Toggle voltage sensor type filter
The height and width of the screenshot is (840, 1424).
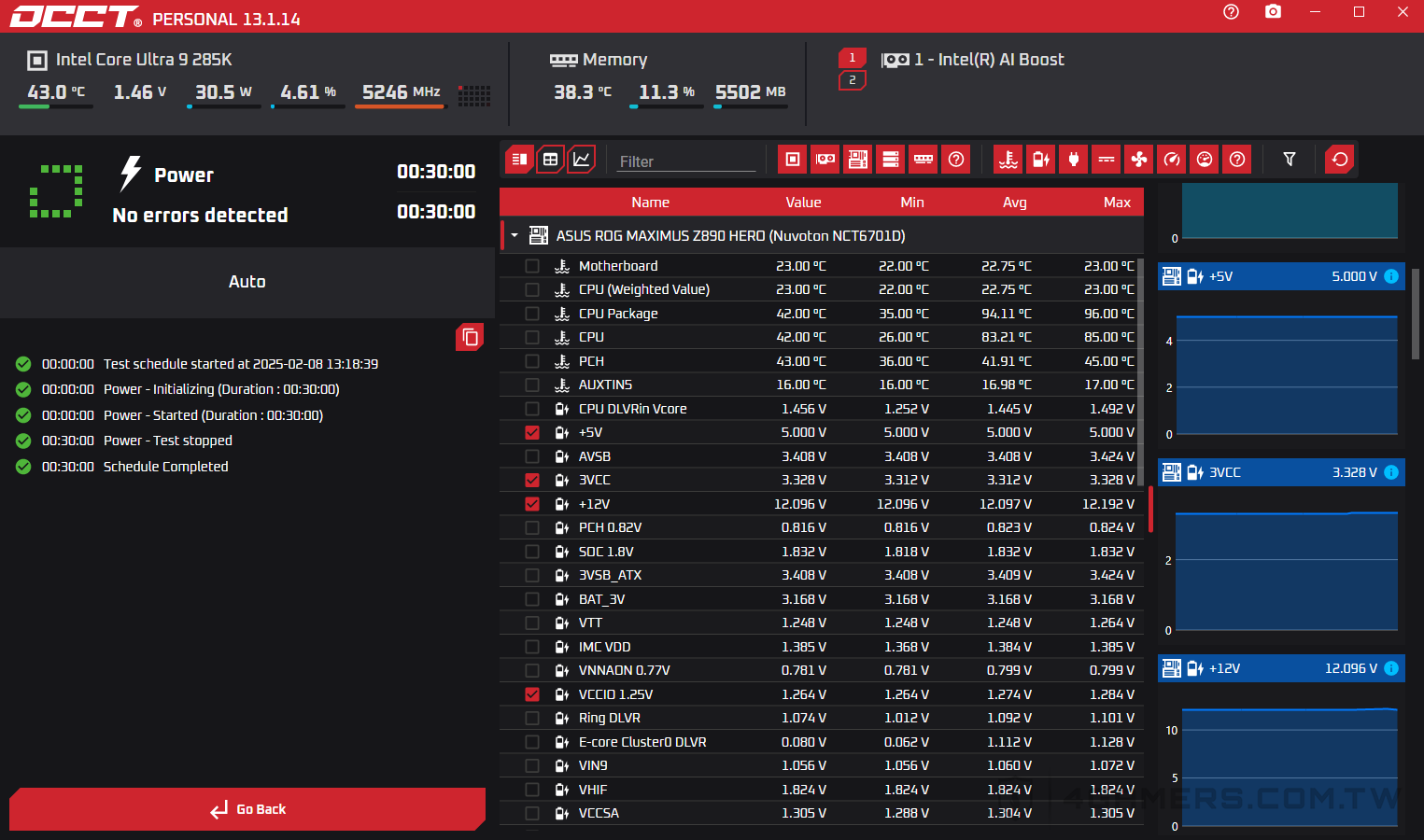pyautogui.click(x=1040, y=160)
